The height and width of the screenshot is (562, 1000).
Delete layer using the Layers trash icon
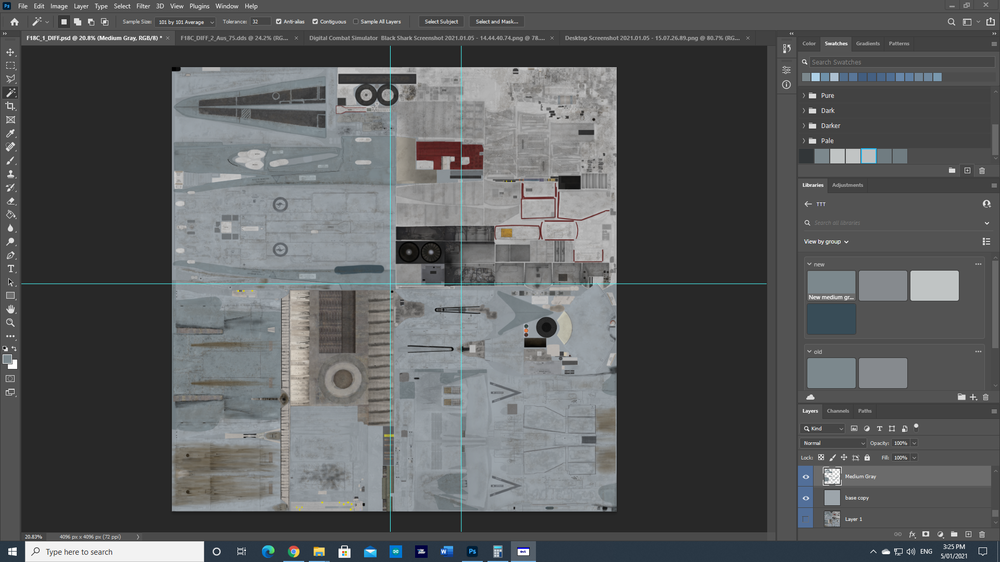pos(982,535)
